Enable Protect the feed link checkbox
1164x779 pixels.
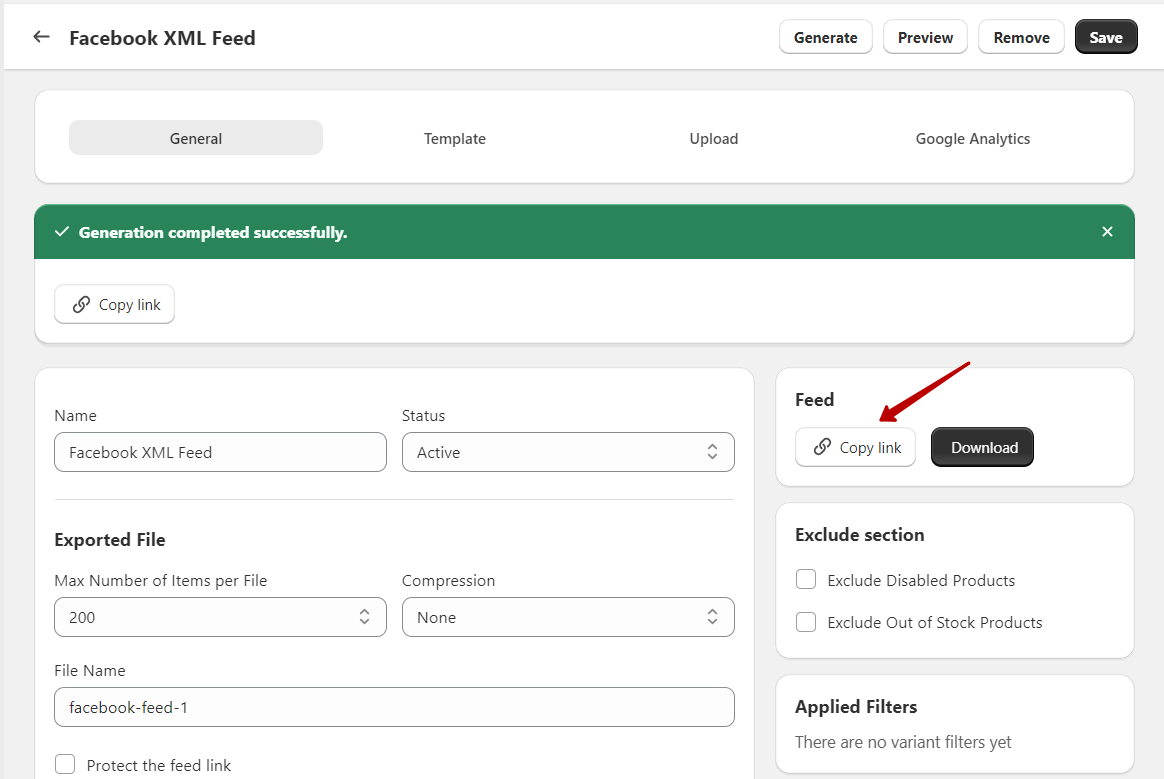pyautogui.click(x=65, y=764)
